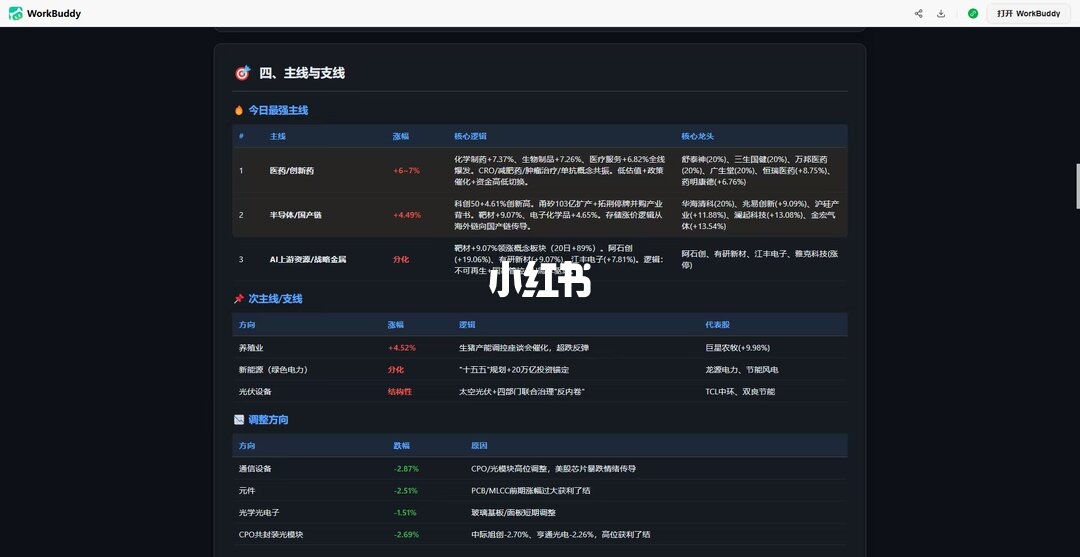Select the 调整方向 subheading
This screenshot has width=1080, height=557.
pyautogui.click(x=269, y=419)
